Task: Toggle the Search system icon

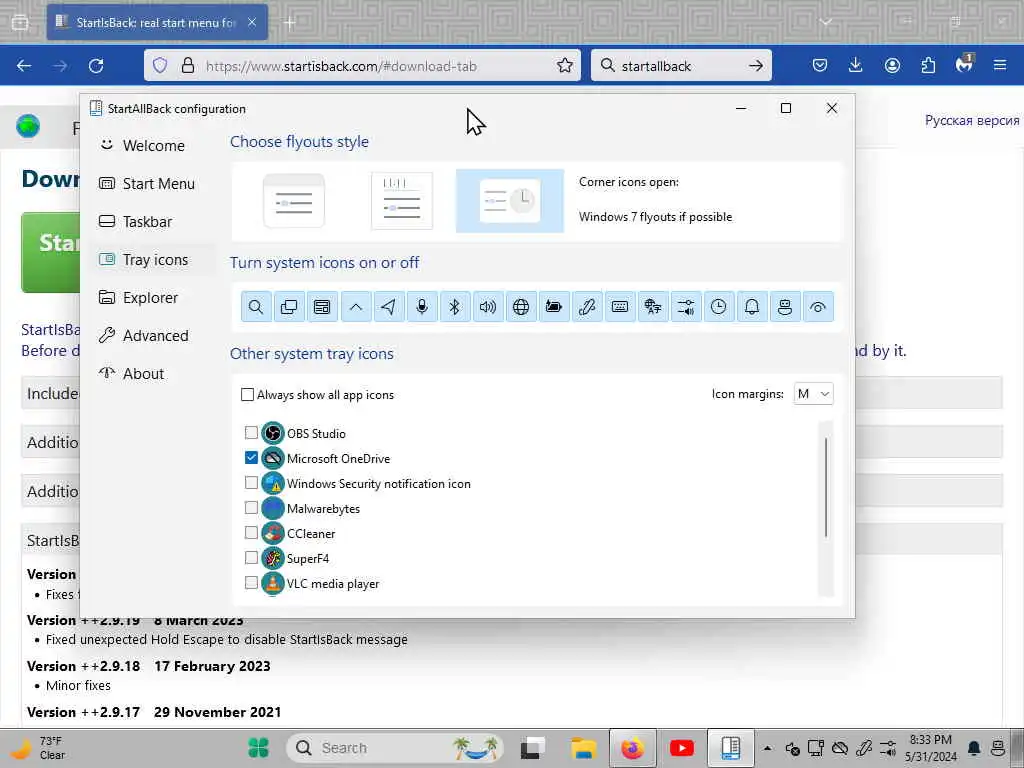Action: (256, 307)
